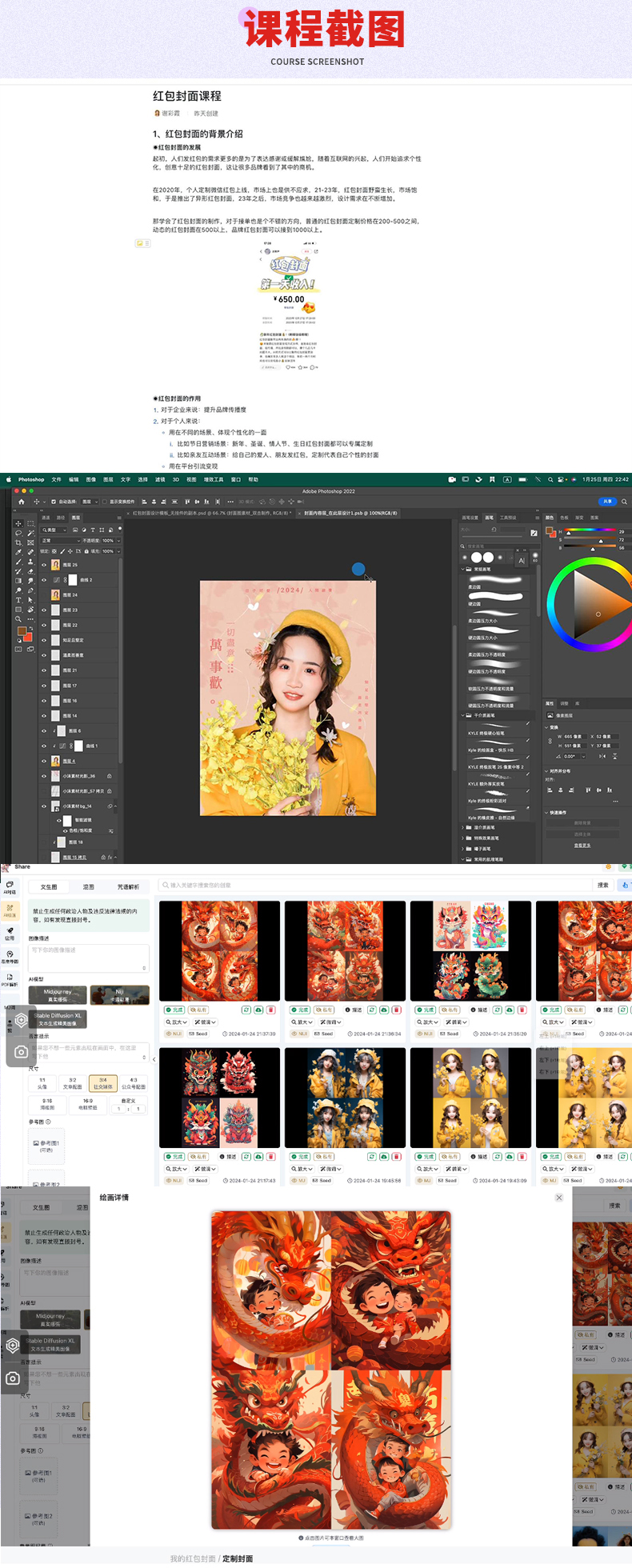Toggle the 显示变换控件 checkbox
This screenshot has width=632, height=1568.
pos(104,502)
